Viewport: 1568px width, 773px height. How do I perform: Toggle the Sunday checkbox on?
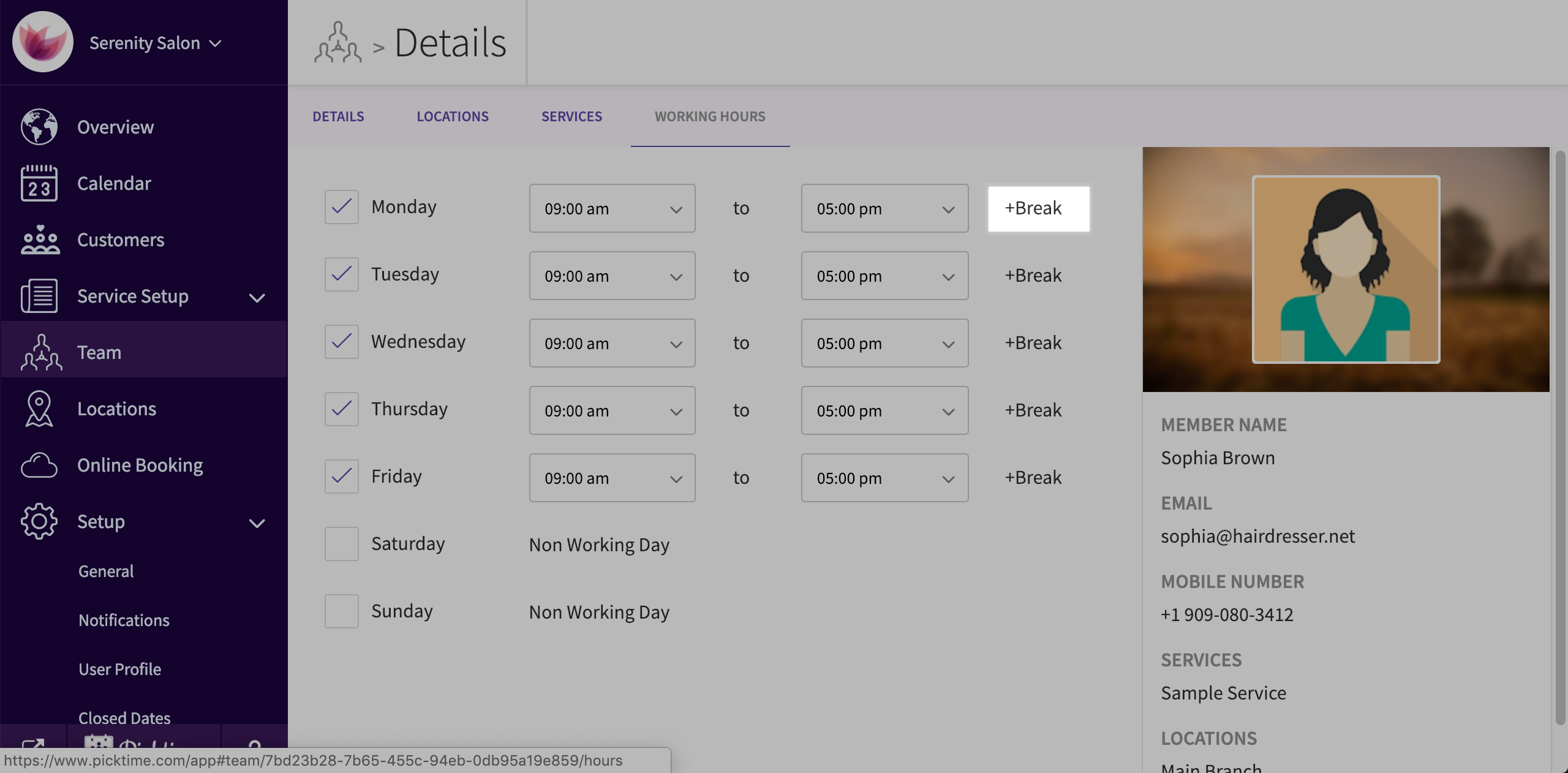pos(341,611)
